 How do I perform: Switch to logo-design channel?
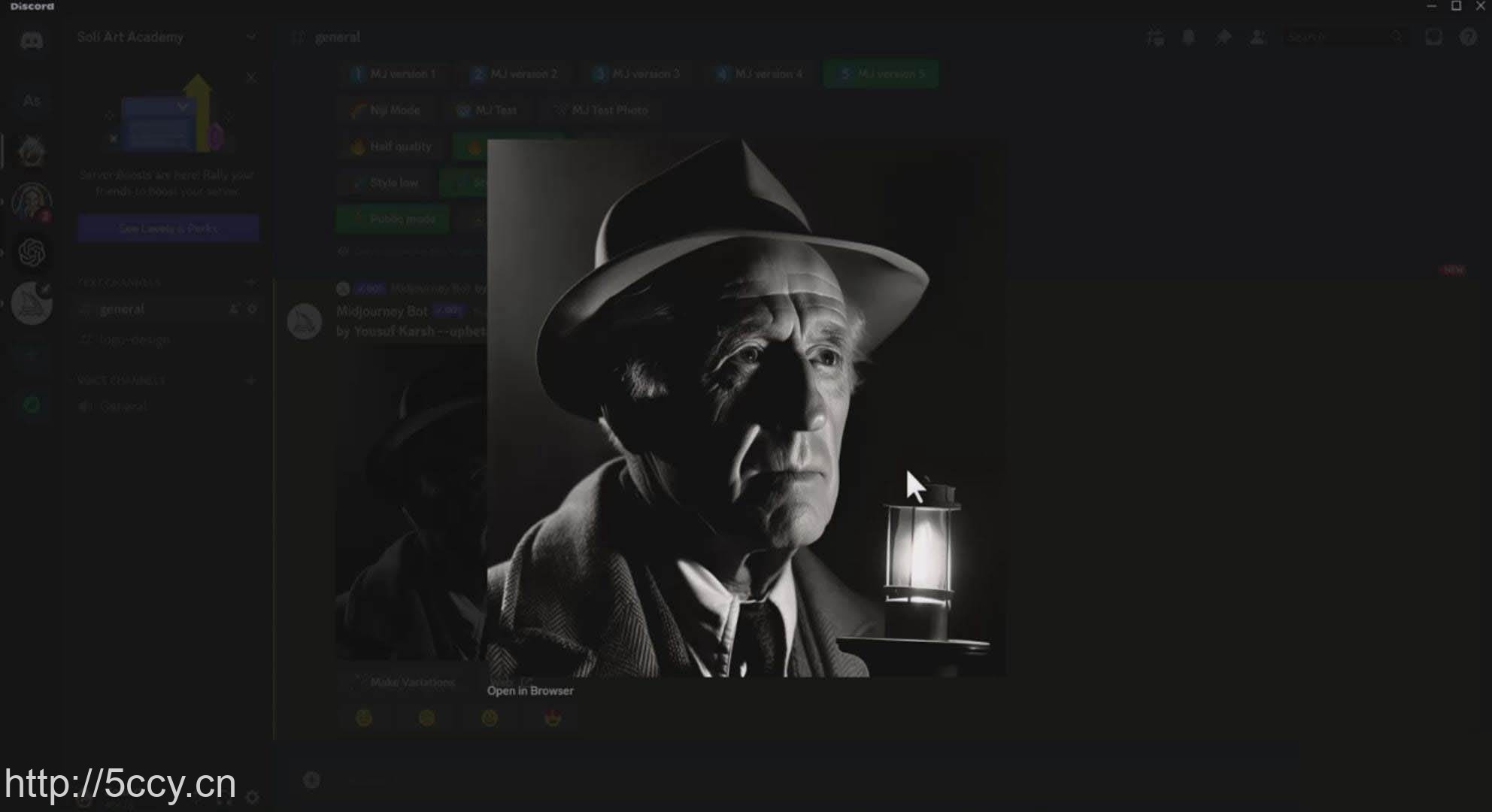135,340
